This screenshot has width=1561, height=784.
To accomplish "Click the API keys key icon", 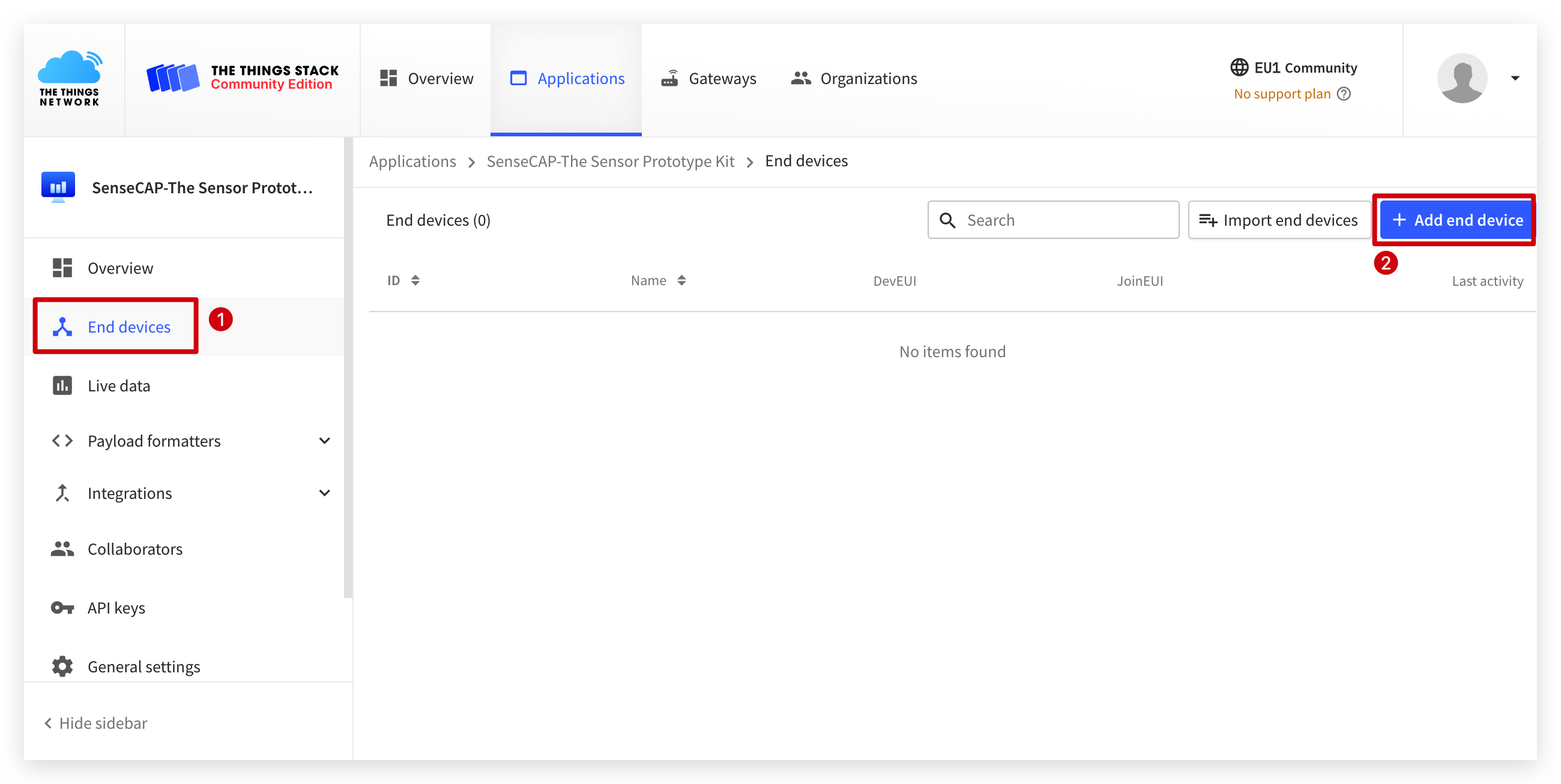I will tap(62, 608).
